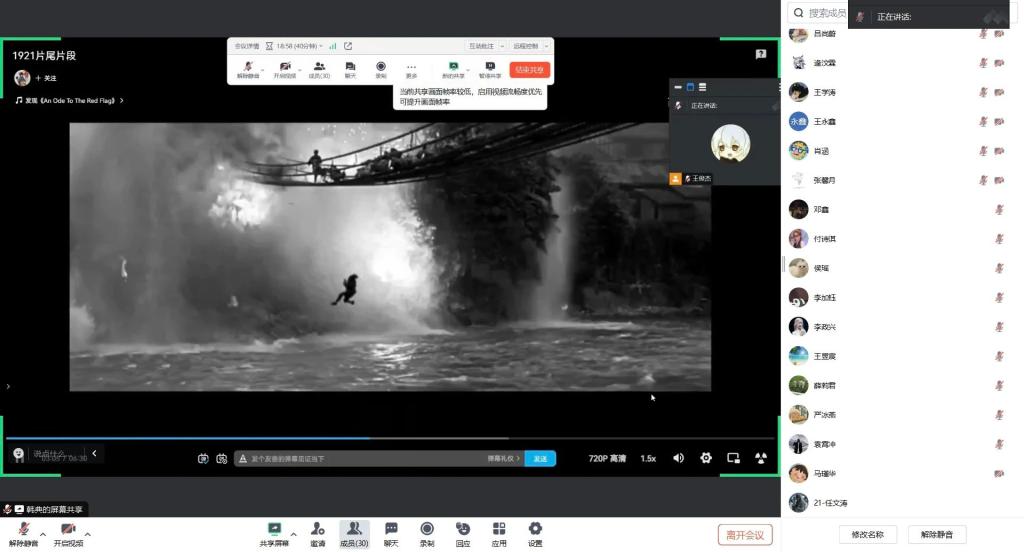Expand the 远程控制 remote control dropdown

(528, 46)
